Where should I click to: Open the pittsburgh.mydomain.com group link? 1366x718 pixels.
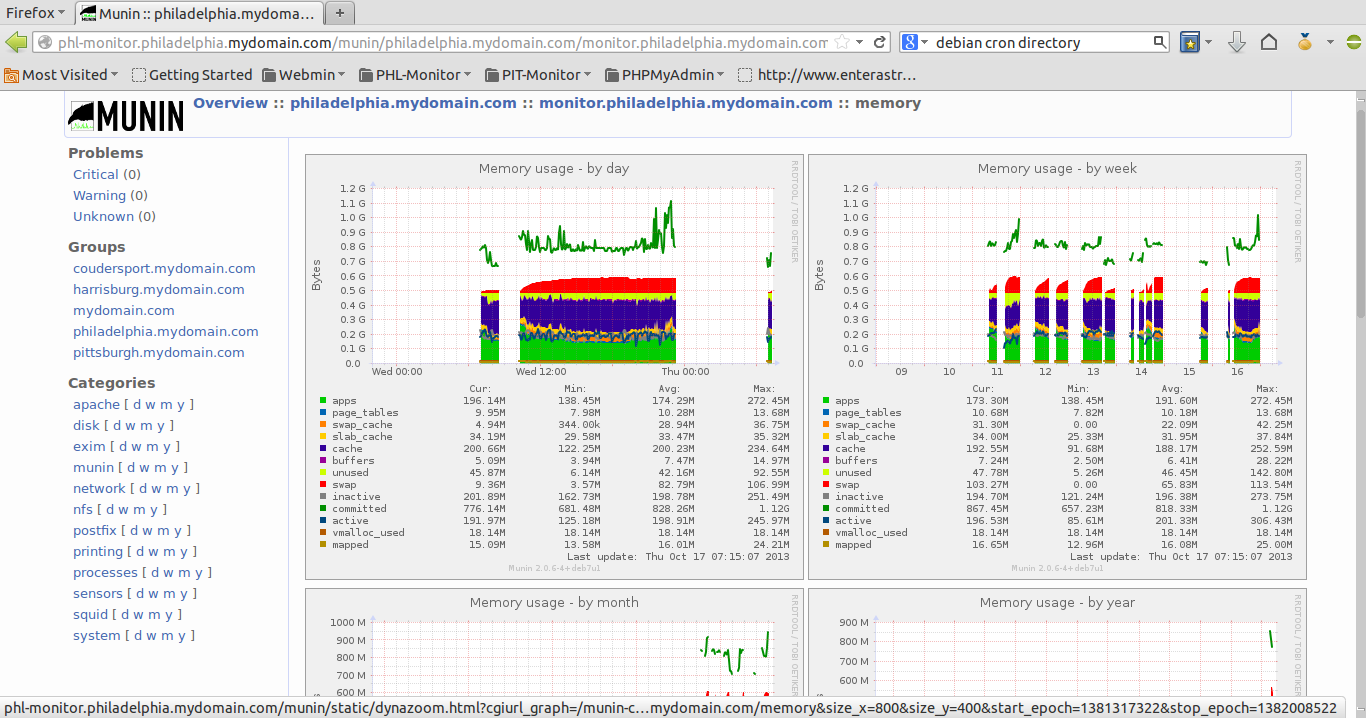(x=158, y=352)
